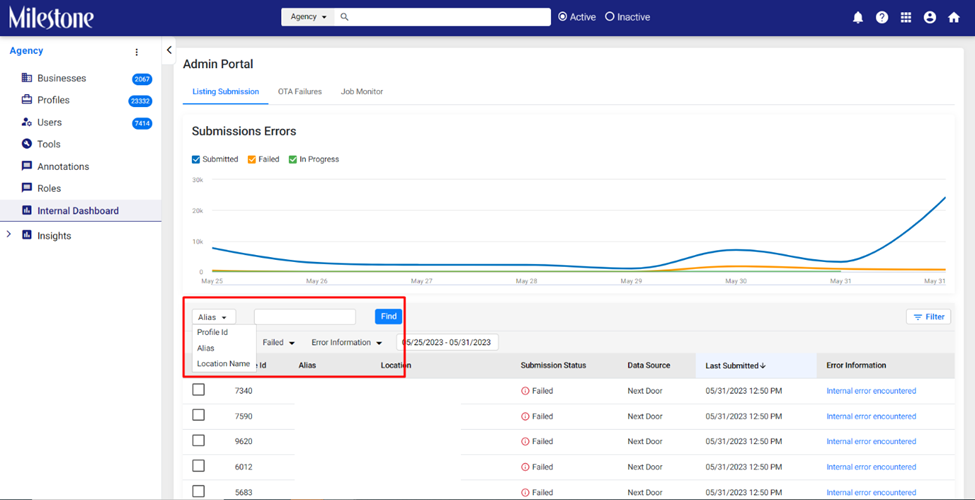Viewport: 975px width, 500px height.
Task: Expand the Error Information filter dropdown
Action: (x=347, y=343)
